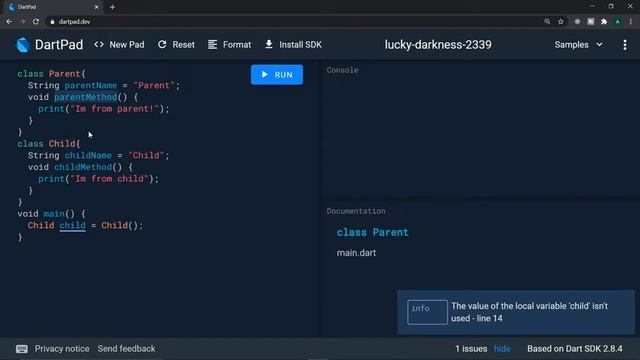Click the underlined child variable

click(72, 225)
